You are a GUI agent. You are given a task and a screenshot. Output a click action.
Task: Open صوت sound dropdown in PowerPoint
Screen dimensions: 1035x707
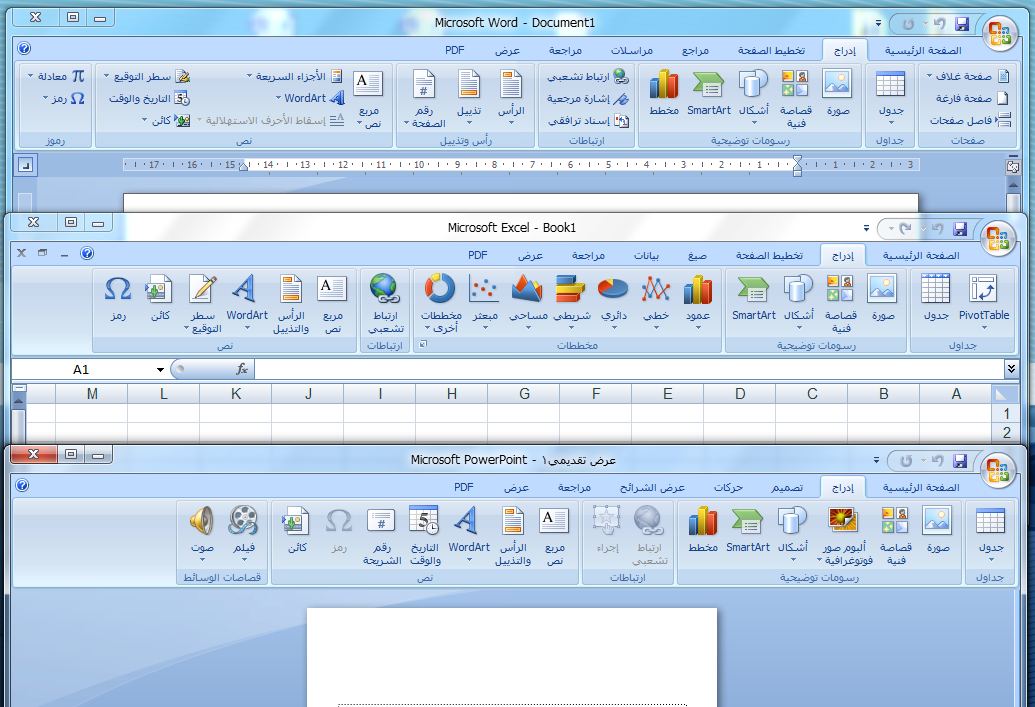[x=201, y=560]
